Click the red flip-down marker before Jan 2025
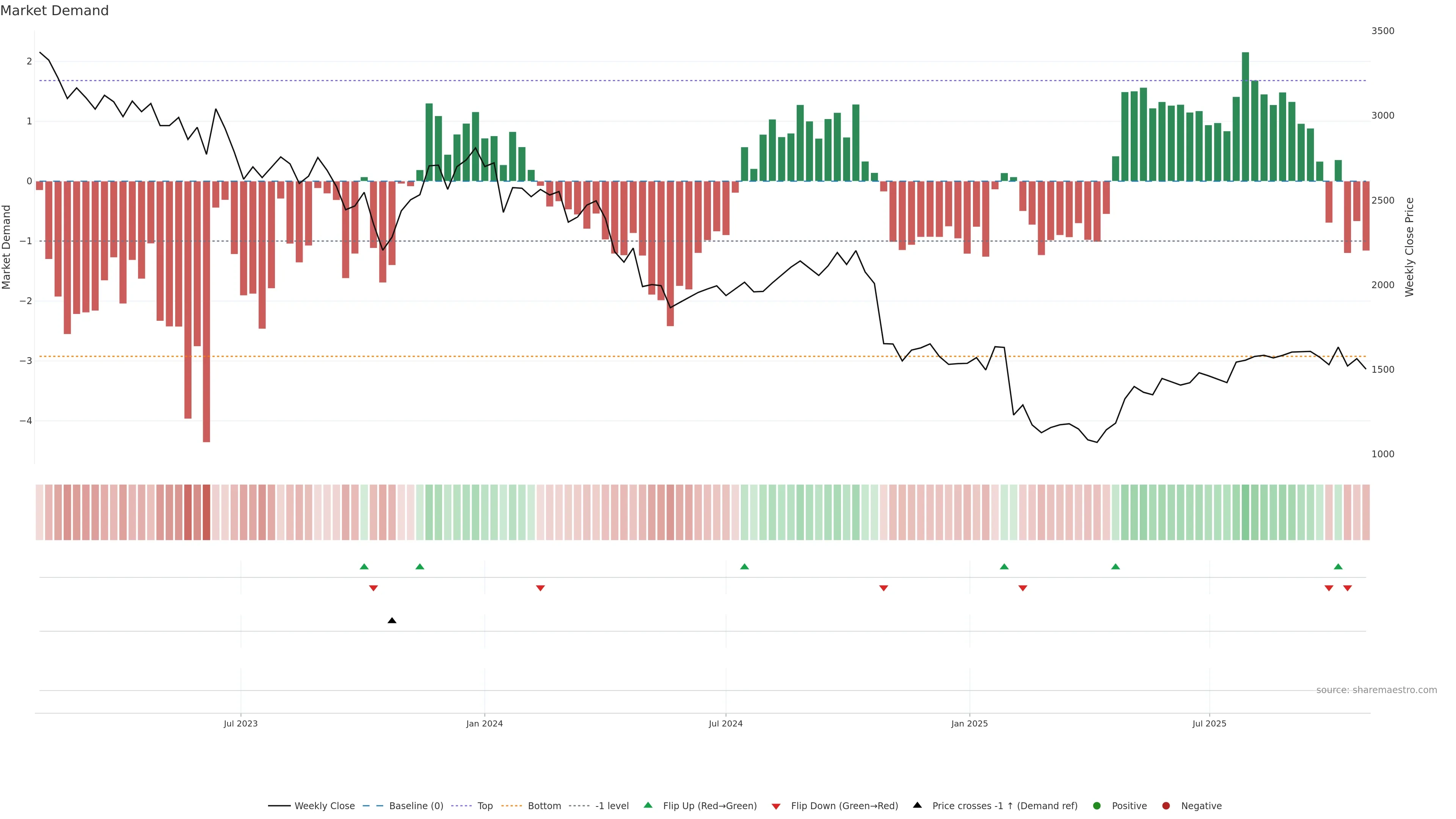Viewport: 1456px width, 819px height. tap(883, 588)
